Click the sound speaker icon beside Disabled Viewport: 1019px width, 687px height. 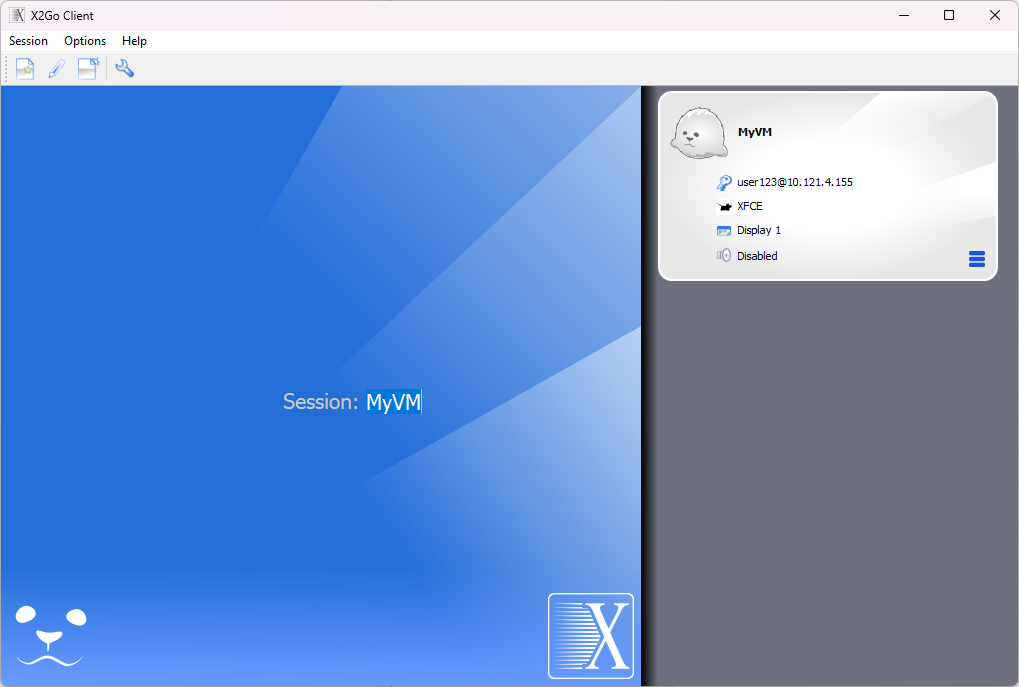724,255
